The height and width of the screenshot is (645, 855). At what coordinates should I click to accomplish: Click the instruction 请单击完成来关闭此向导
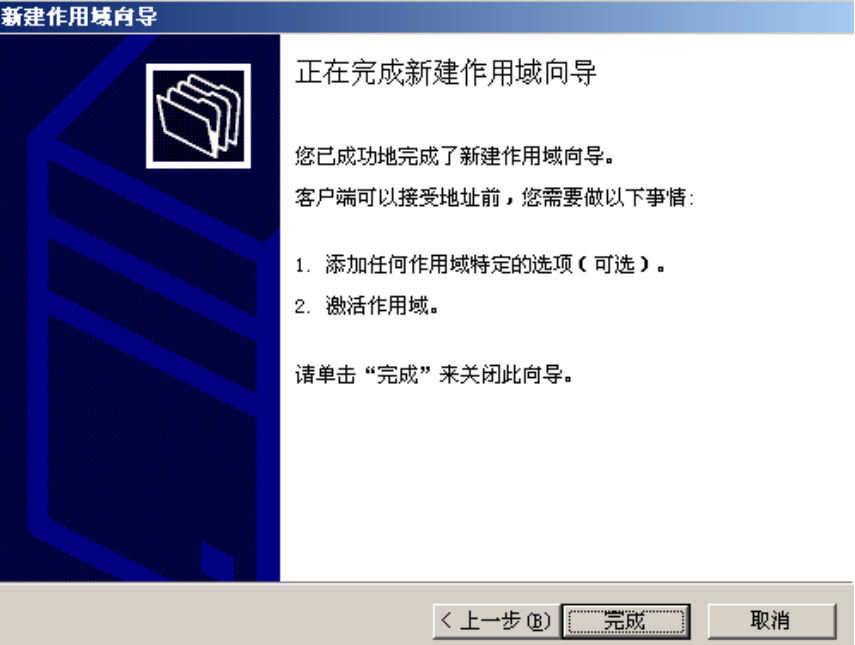433,375
